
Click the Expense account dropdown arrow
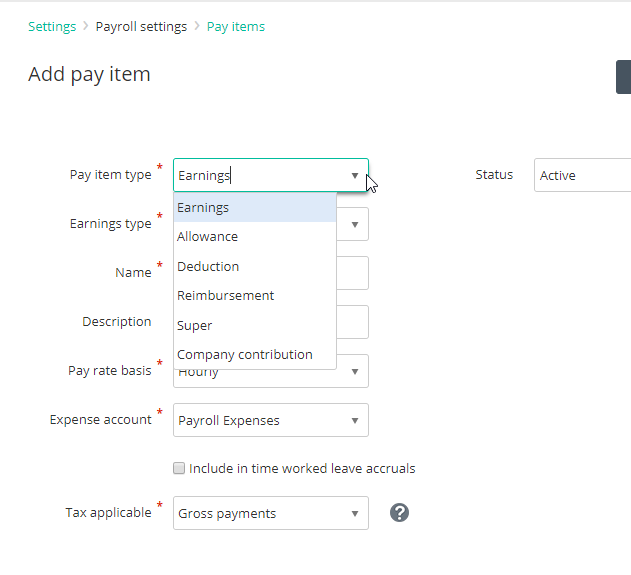pyautogui.click(x=355, y=420)
